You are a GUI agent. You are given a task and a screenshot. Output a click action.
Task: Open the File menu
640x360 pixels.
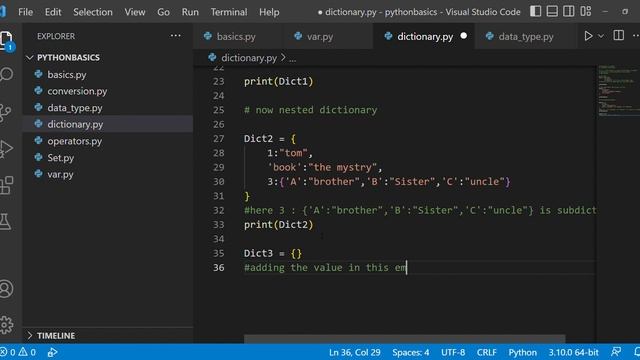(25, 12)
